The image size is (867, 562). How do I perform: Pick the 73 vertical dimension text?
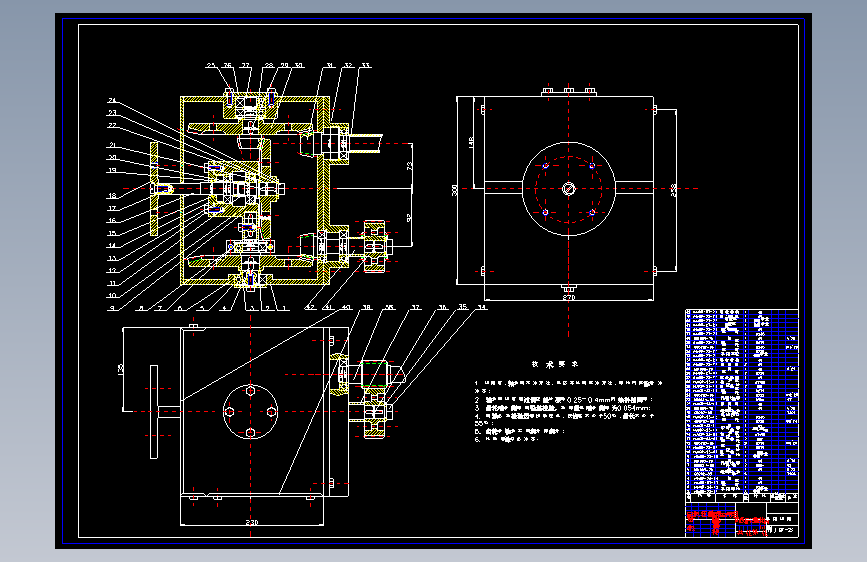tap(409, 165)
